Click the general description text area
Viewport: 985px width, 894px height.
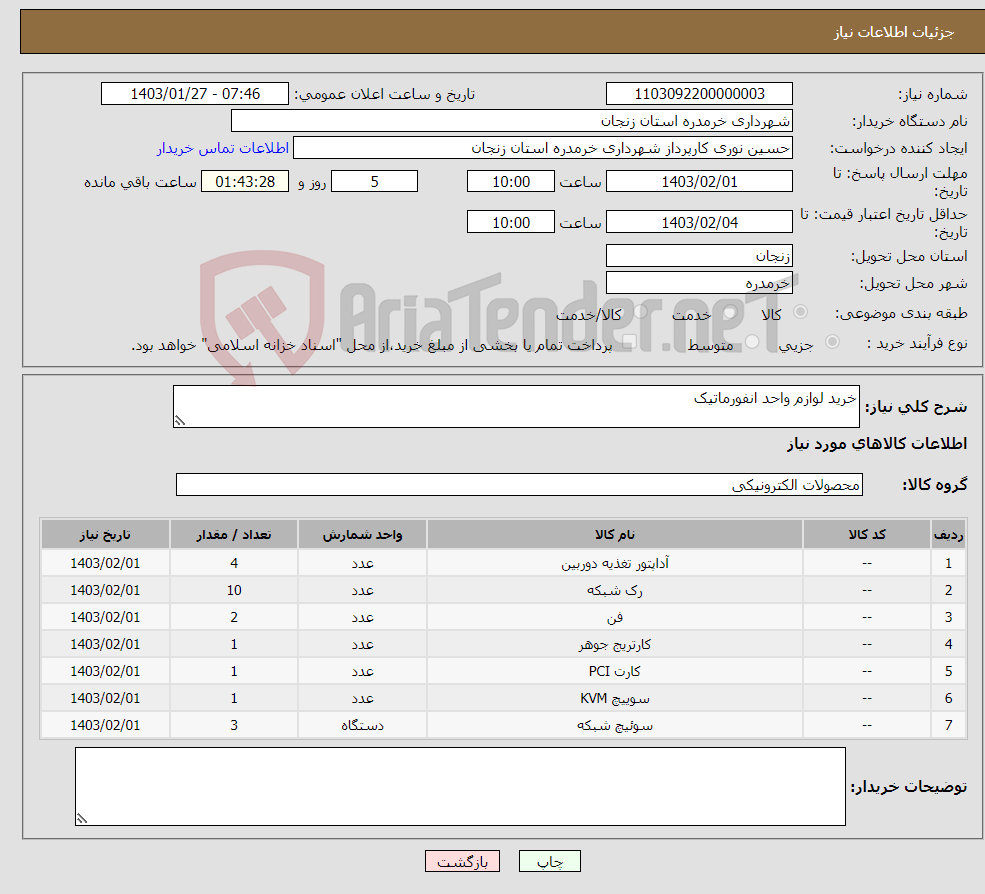516,406
